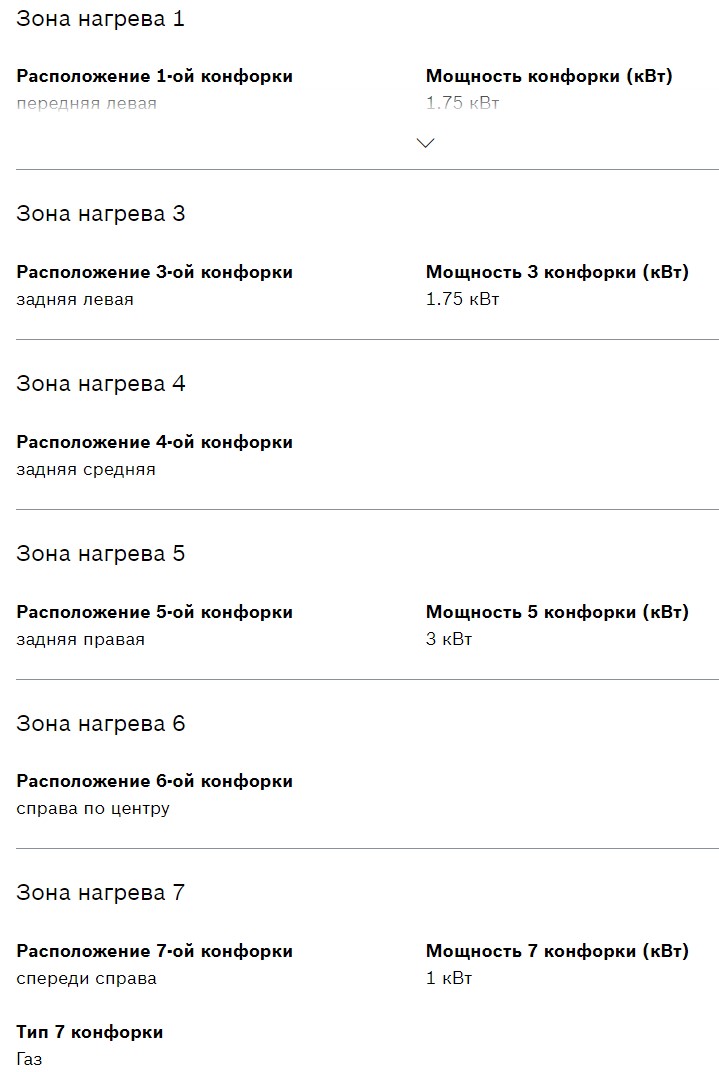The height and width of the screenshot is (1072, 719).
Task: Click the Зона нагрева 7 heading
Action: pos(100,892)
